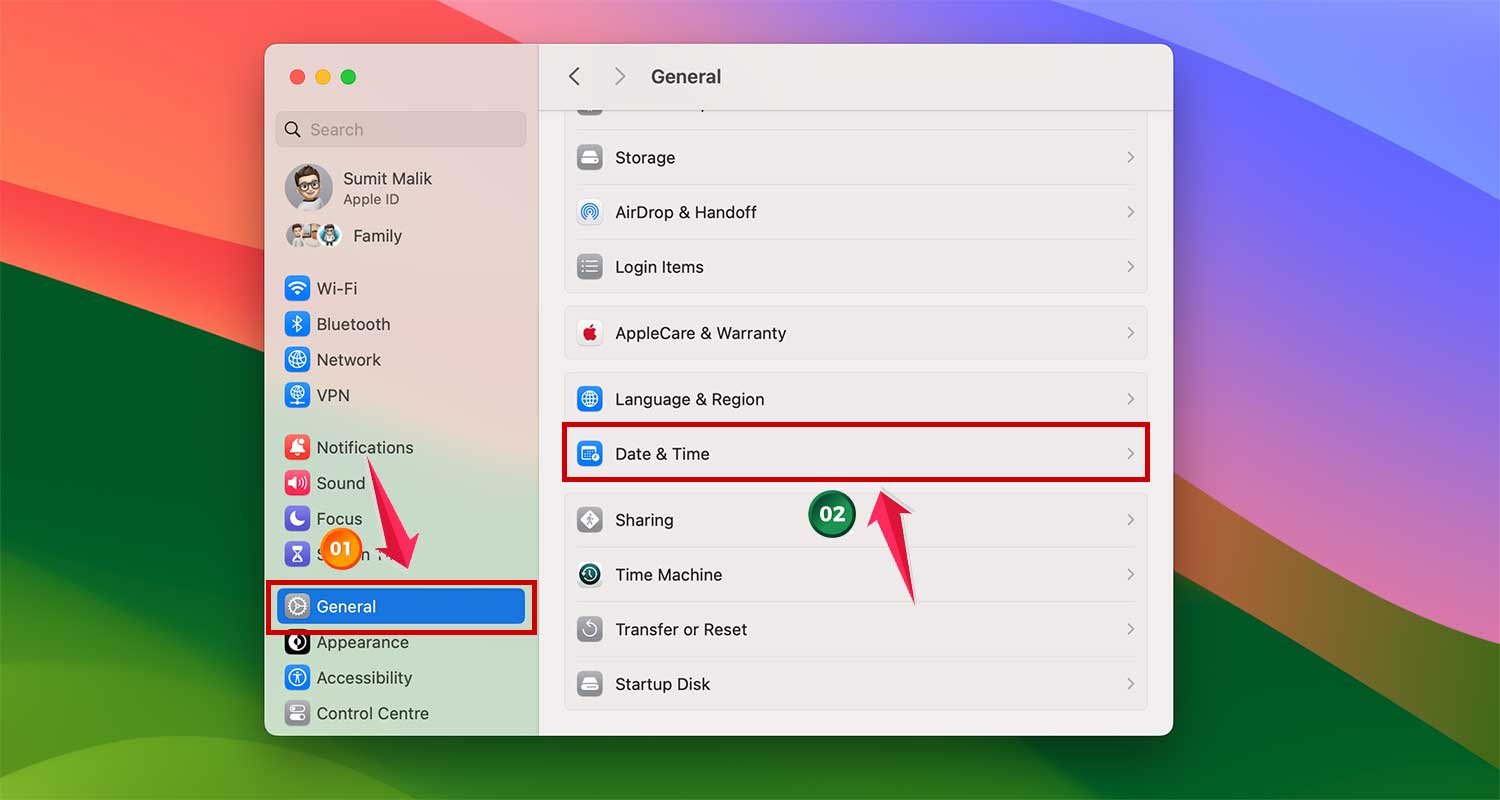Click the Time Machine icon

(590, 574)
